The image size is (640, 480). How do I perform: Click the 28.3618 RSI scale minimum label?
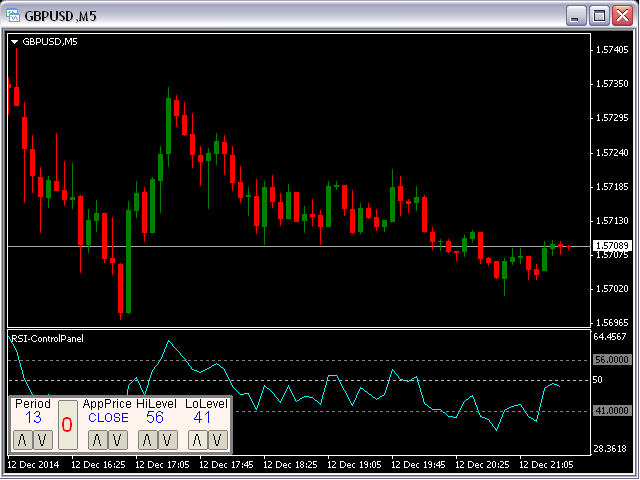[x=609, y=449]
